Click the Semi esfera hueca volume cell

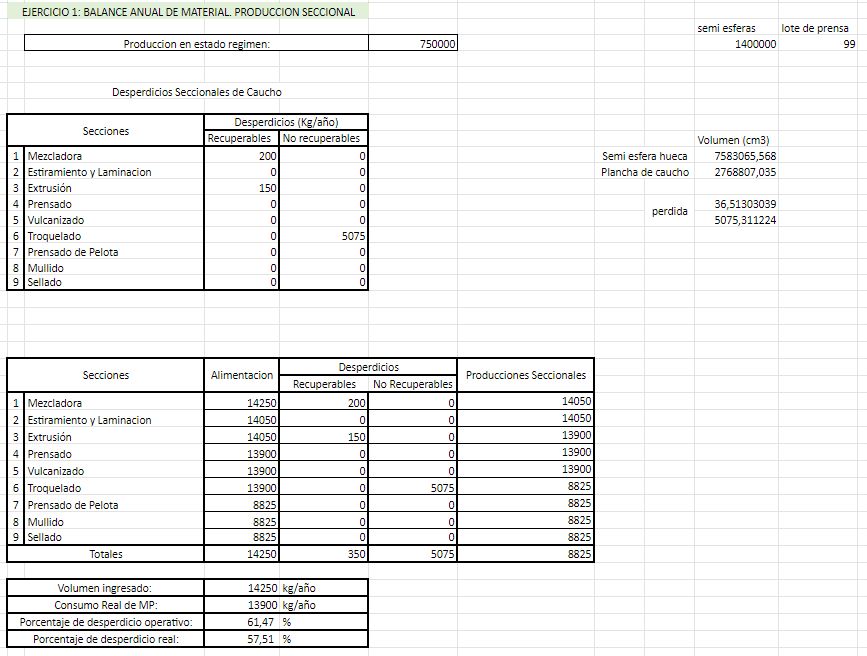point(736,156)
